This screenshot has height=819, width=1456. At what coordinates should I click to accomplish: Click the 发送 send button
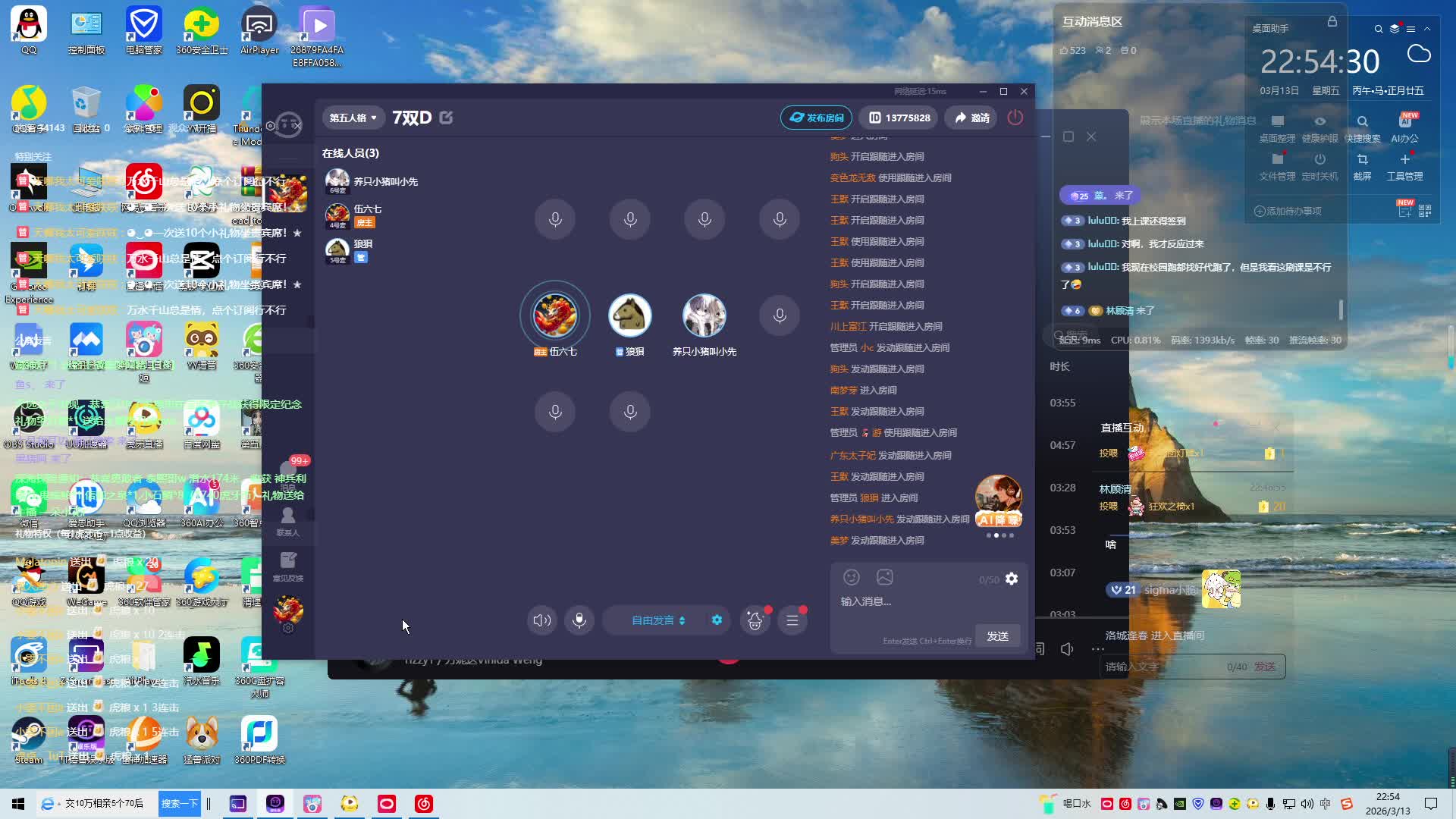tap(997, 636)
